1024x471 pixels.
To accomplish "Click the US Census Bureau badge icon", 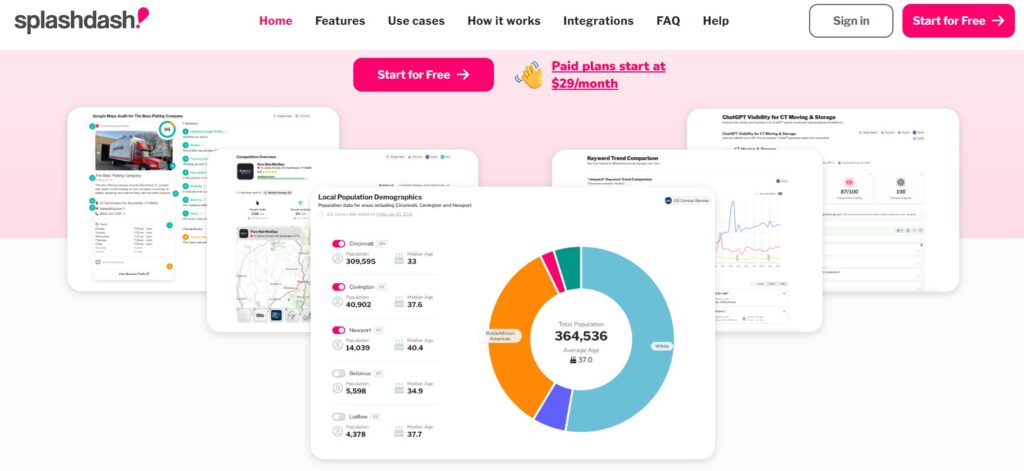I will click(668, 200).
